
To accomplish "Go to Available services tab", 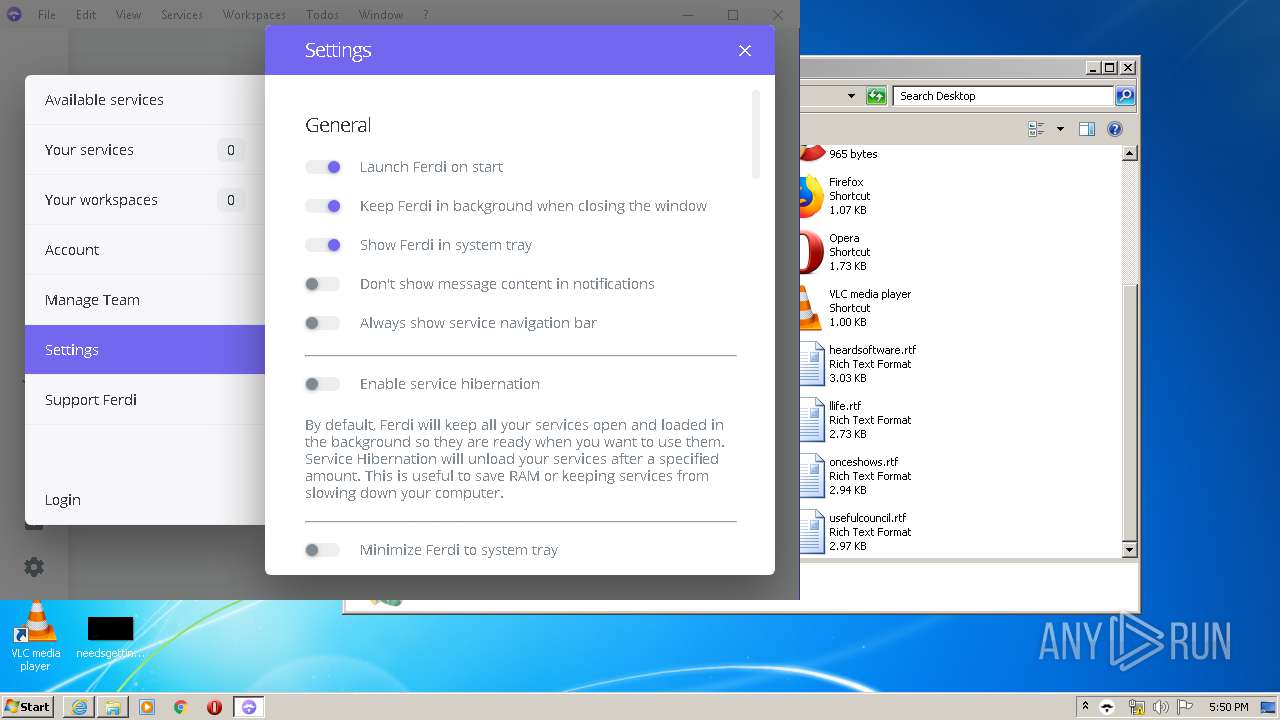I will pyautogui.click(x=145, y=100).
